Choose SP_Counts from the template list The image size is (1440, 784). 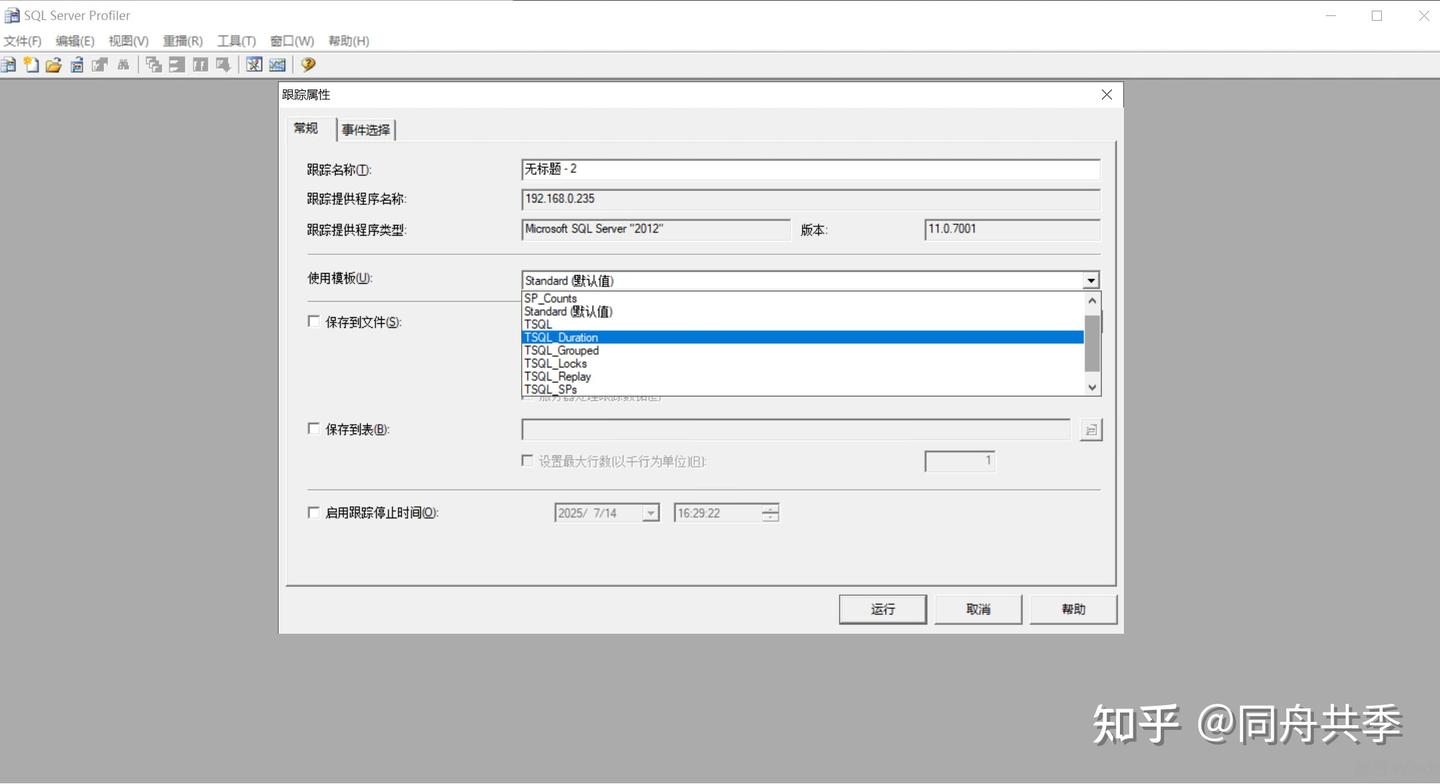click(x=803, y=298)
